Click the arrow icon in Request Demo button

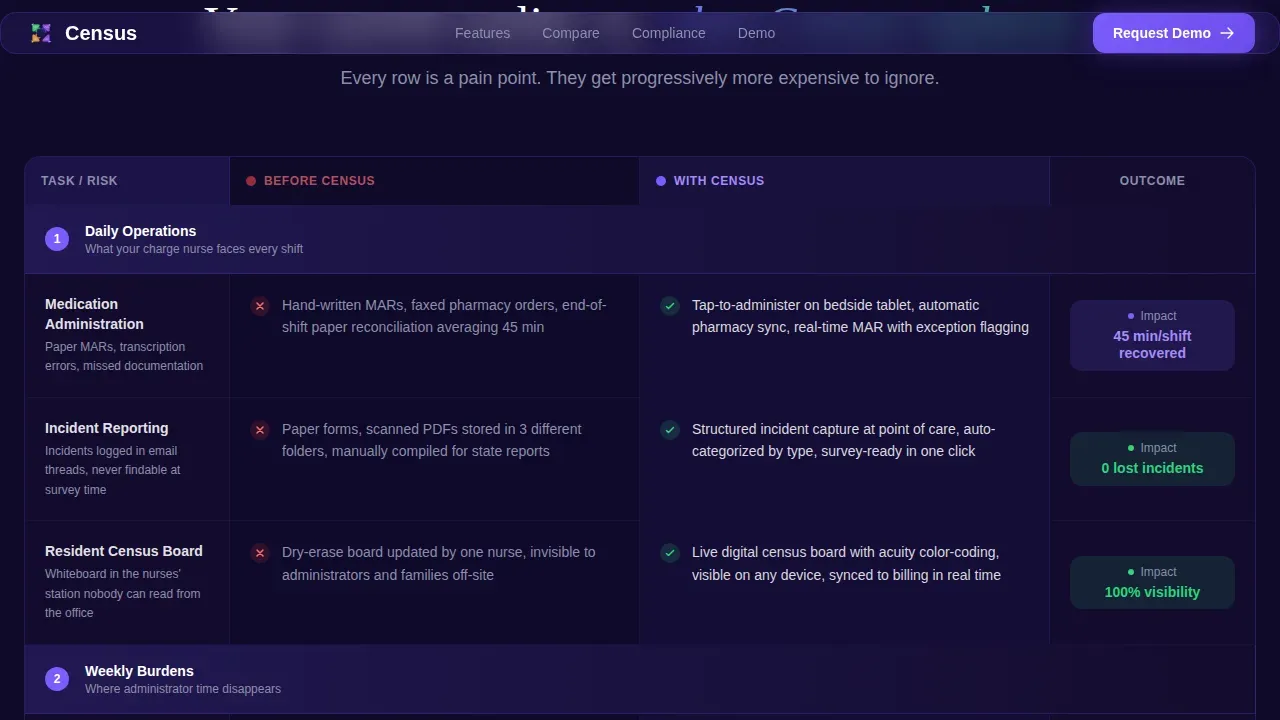1227,33
